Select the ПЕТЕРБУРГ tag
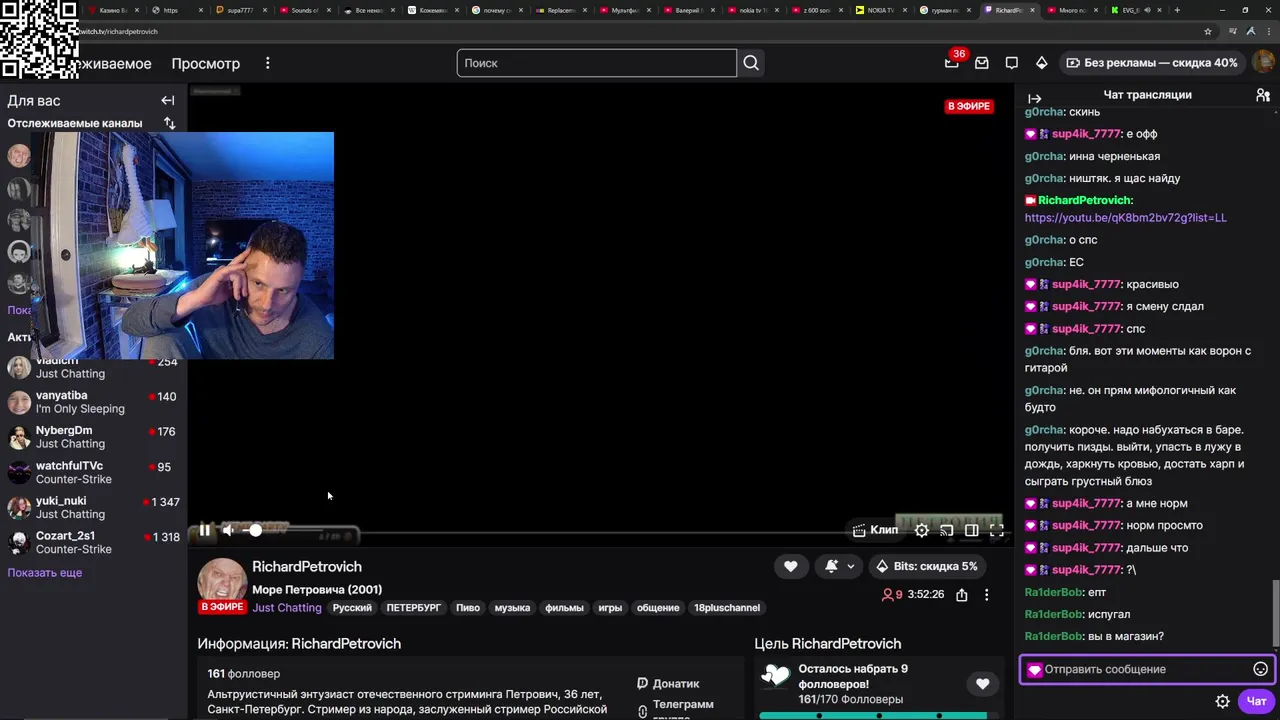The image size is (1280, 720). [414, 608]
